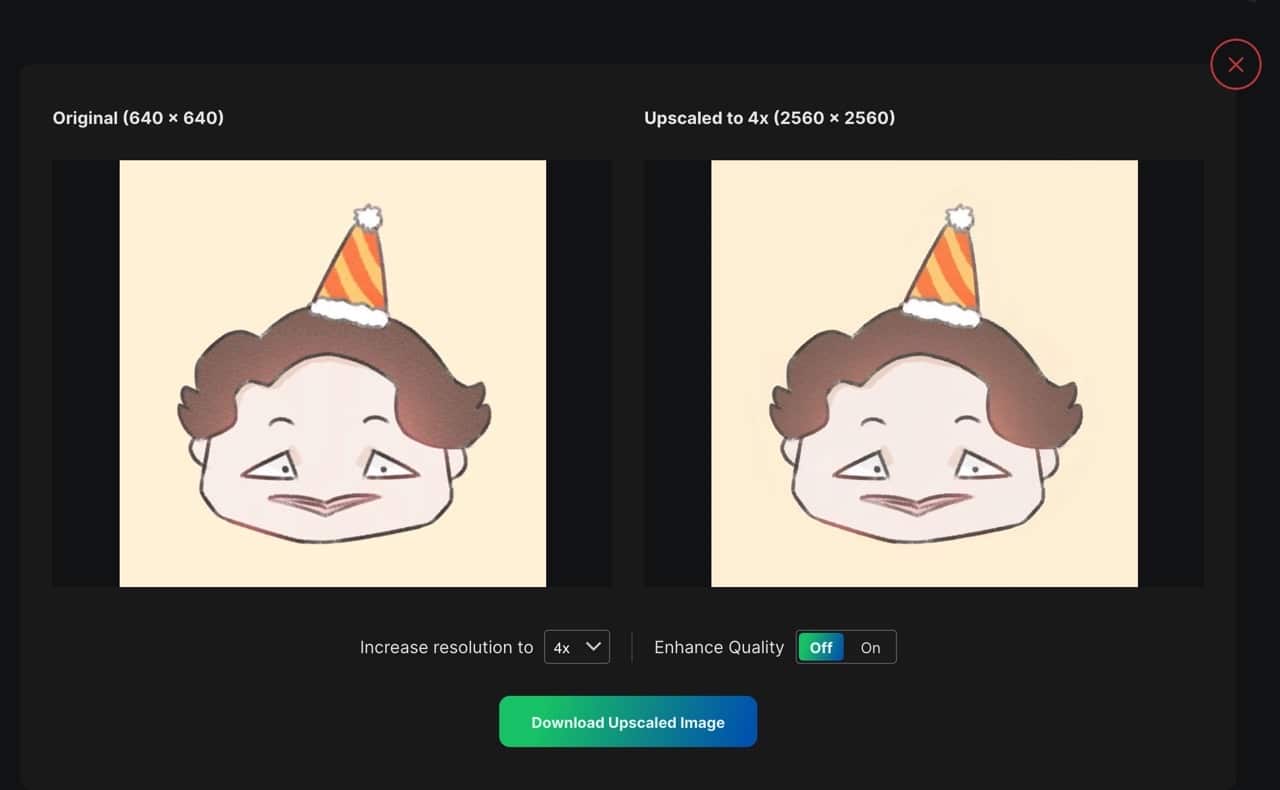Click the white pom-pom atop the original hat
Screen dimensions: 1280x790
368,217
